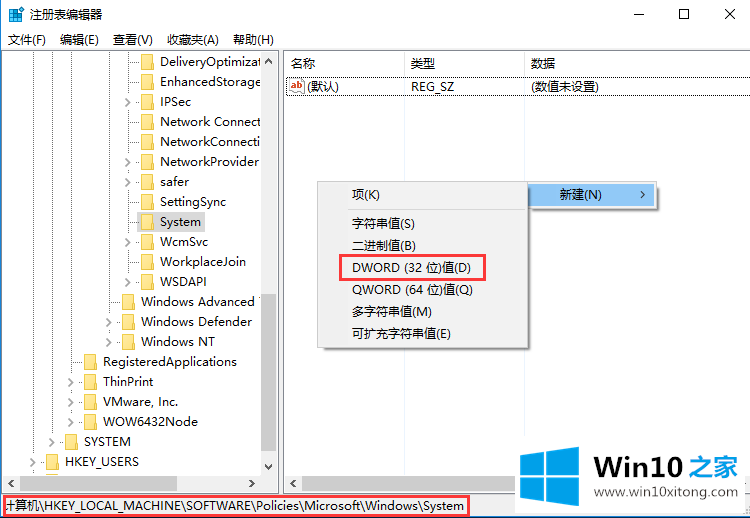Click the 类型 column header
Screen dimensions: 750x518
click(x=422, y=63)
